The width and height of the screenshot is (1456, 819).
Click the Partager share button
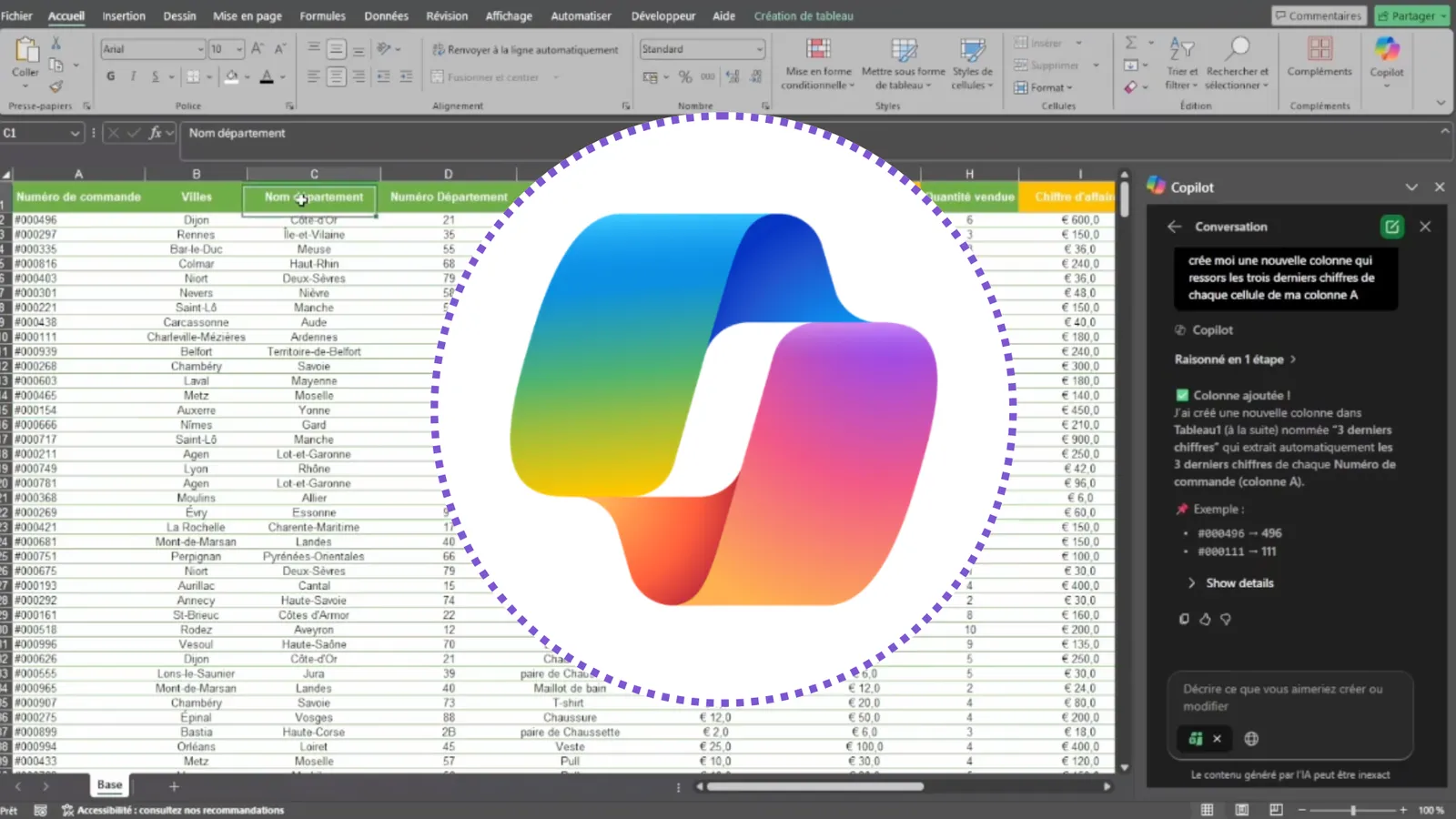1411,15
